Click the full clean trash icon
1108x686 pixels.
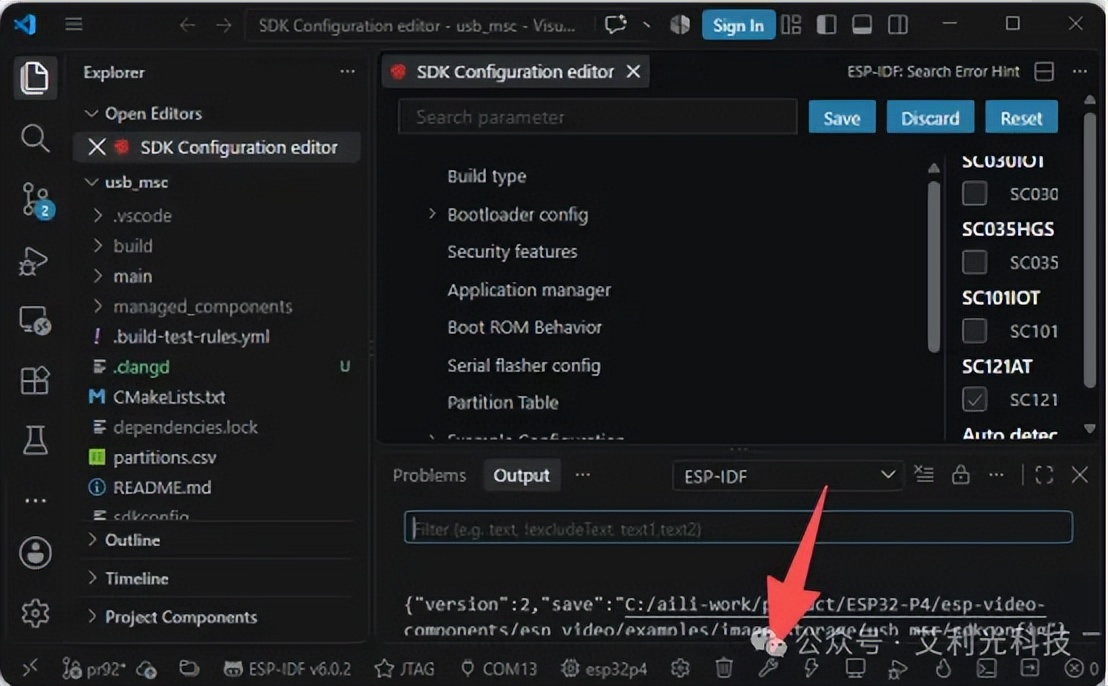pos(724,668)
